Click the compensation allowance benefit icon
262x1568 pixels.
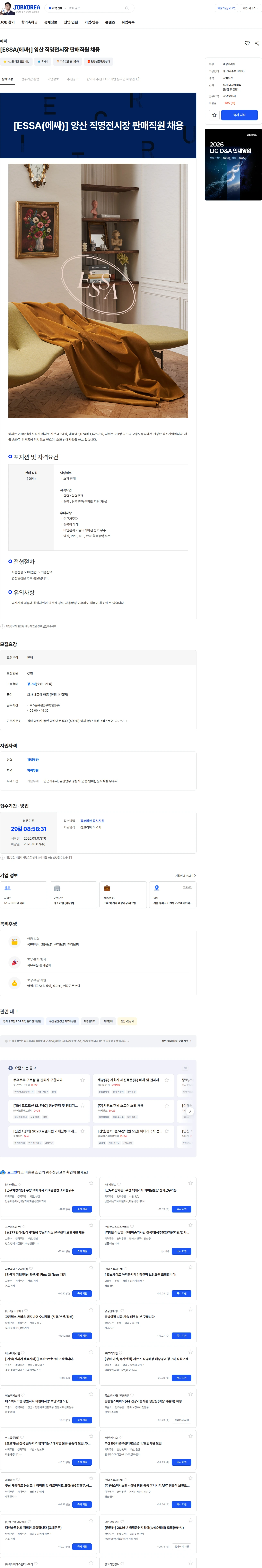pos(15,983)
